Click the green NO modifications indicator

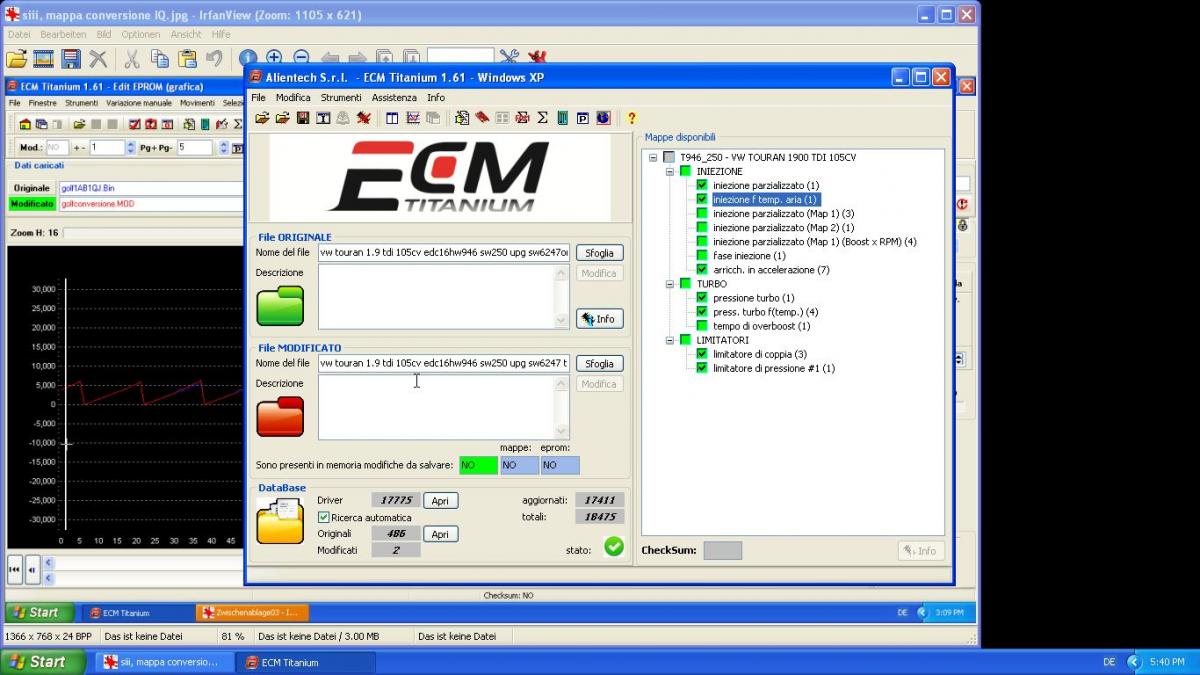pos(478,465)
